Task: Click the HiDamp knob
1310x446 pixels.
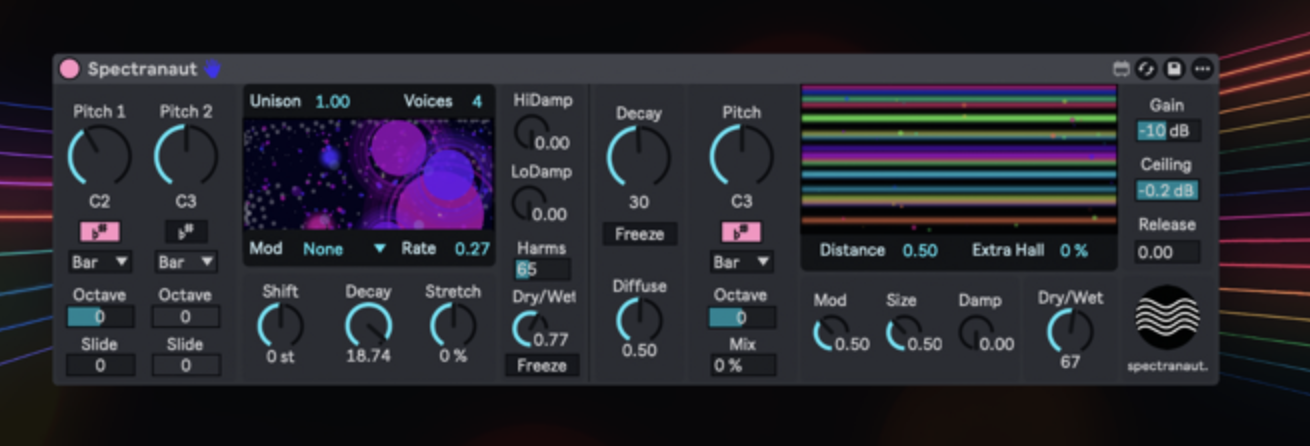Action: click(530, 132)
